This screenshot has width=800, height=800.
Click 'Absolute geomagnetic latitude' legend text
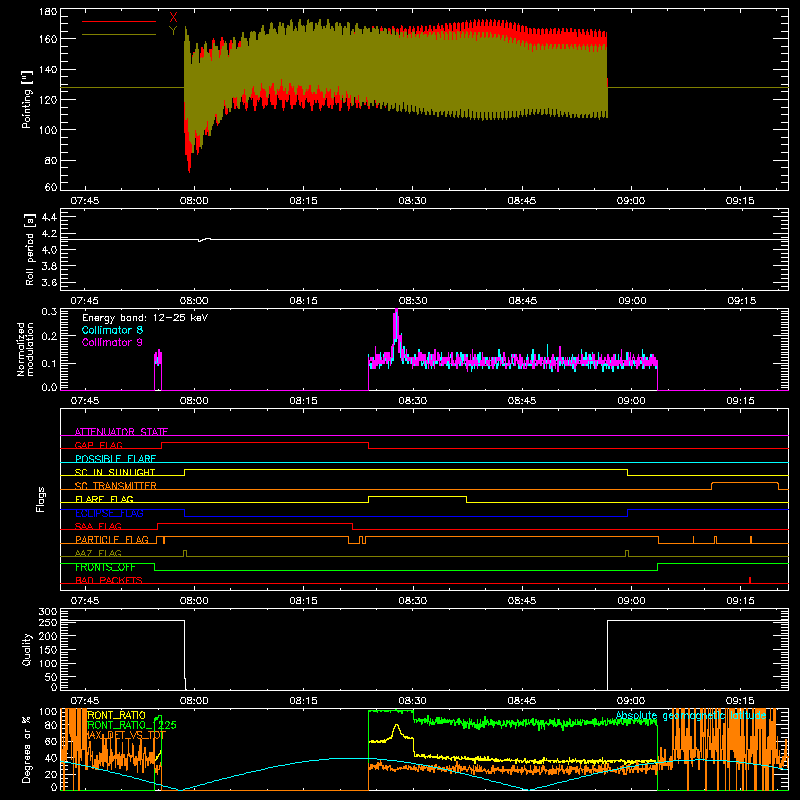click(691, 716)
